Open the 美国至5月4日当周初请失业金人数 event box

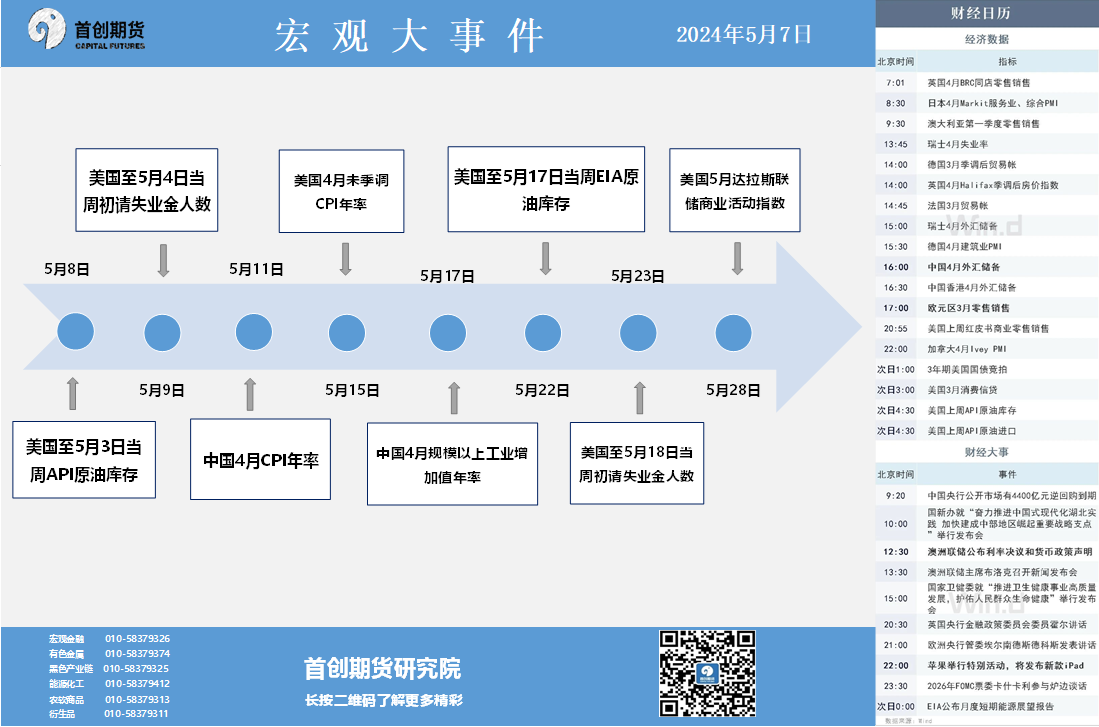click(146, 190)
